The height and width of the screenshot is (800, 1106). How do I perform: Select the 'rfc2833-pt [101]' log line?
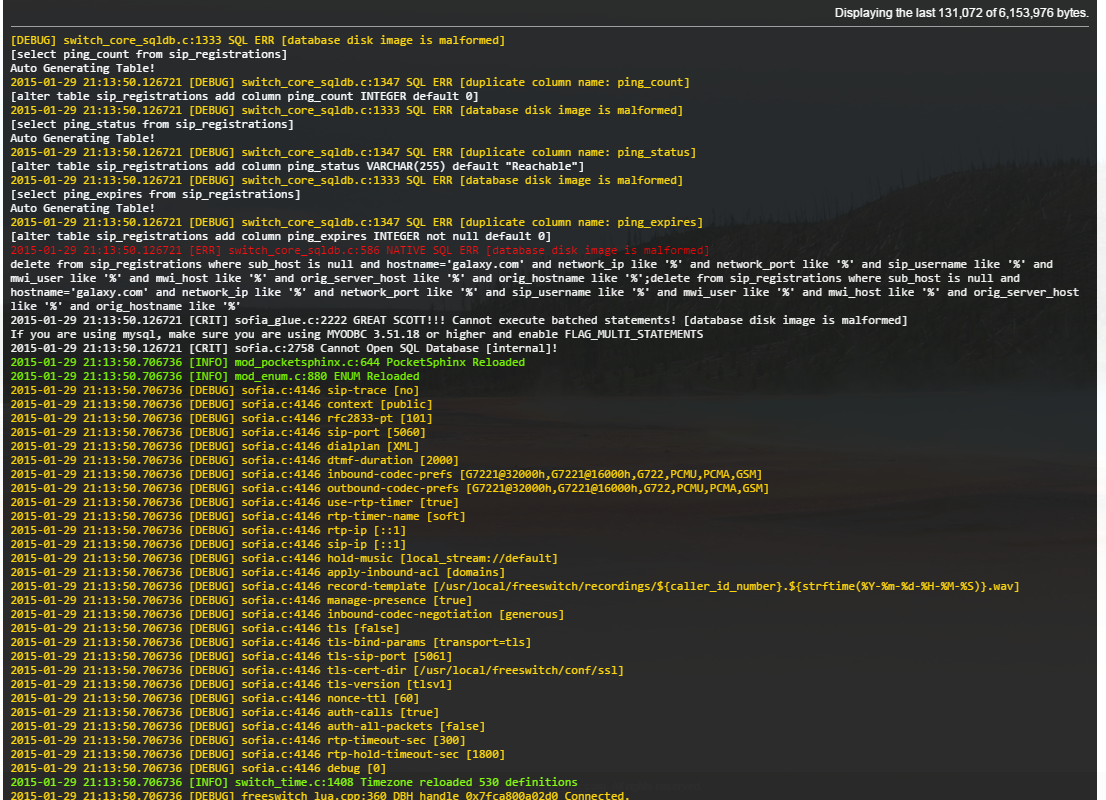pyautogui.click(x=221, y=418)
